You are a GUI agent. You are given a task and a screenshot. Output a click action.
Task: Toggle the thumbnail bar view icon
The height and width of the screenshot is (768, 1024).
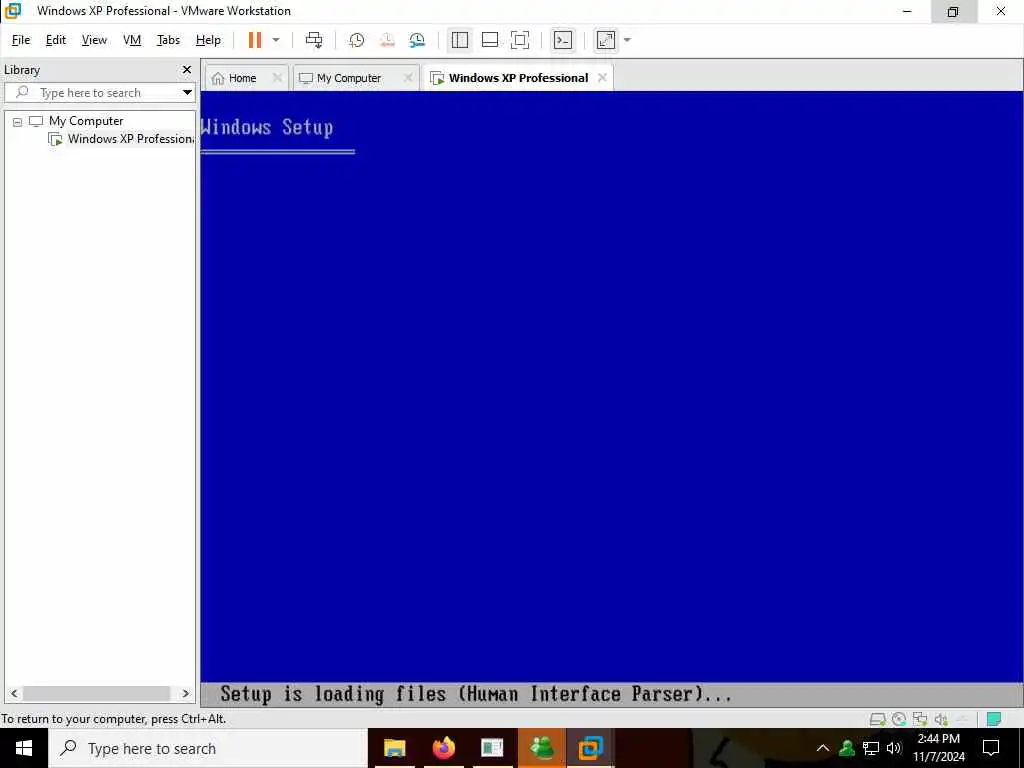tap(490, 40)
